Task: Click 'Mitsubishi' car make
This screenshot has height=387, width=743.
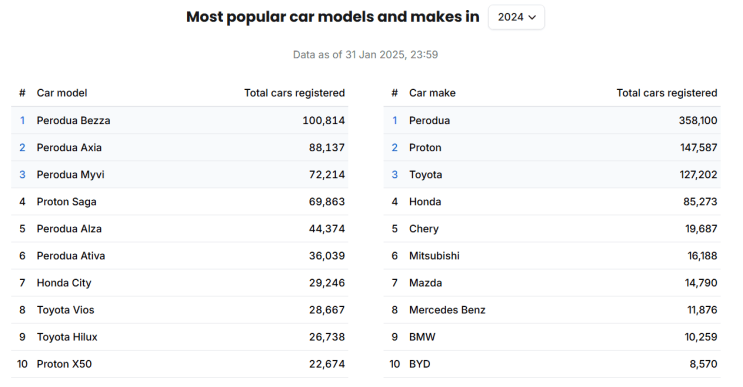Action: click(434, 255)
